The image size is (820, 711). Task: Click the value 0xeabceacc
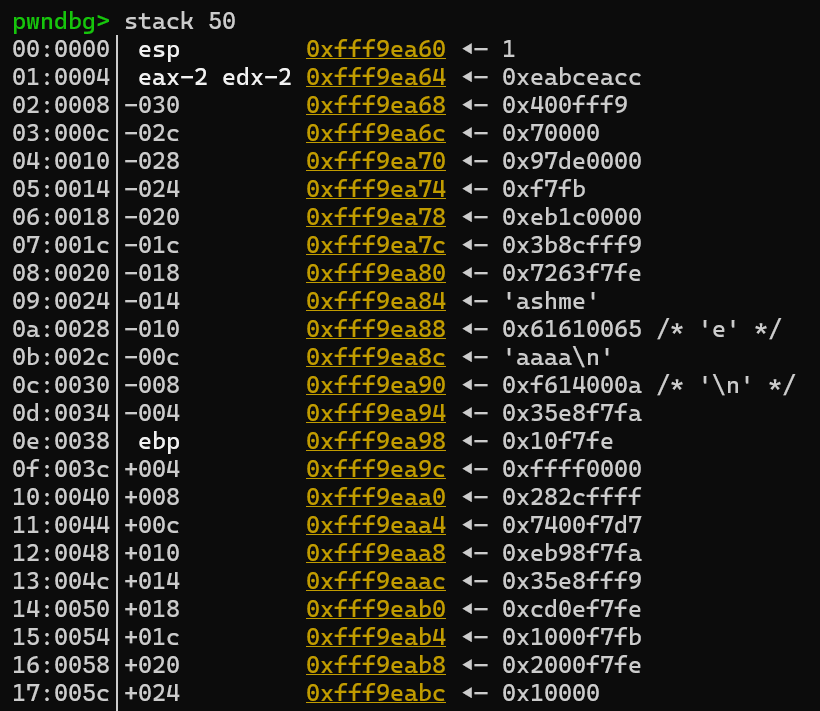(x=571, y=77)
